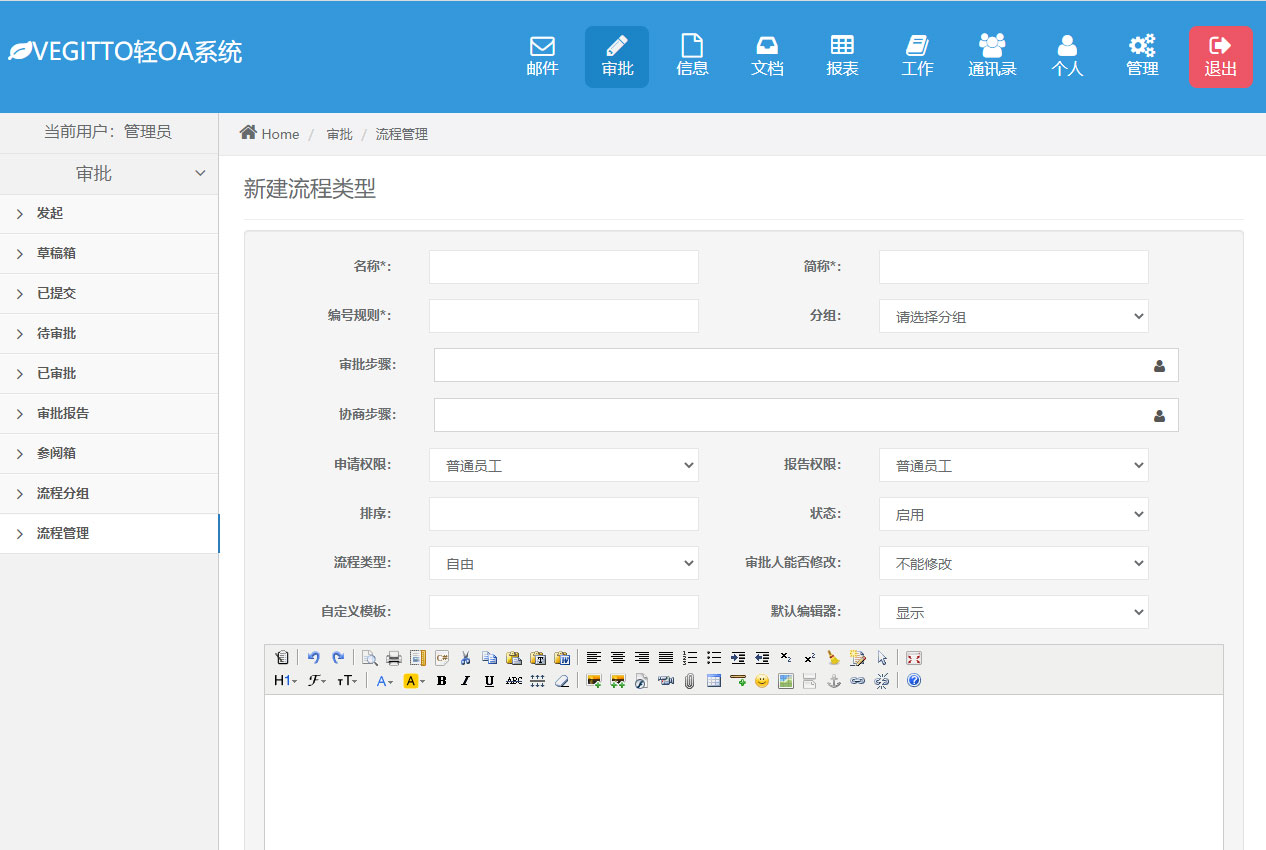The width and height of the screenshot is (1266, 850).
Task: Open 邮件 mail in top navigation
Action: (542, 57)
